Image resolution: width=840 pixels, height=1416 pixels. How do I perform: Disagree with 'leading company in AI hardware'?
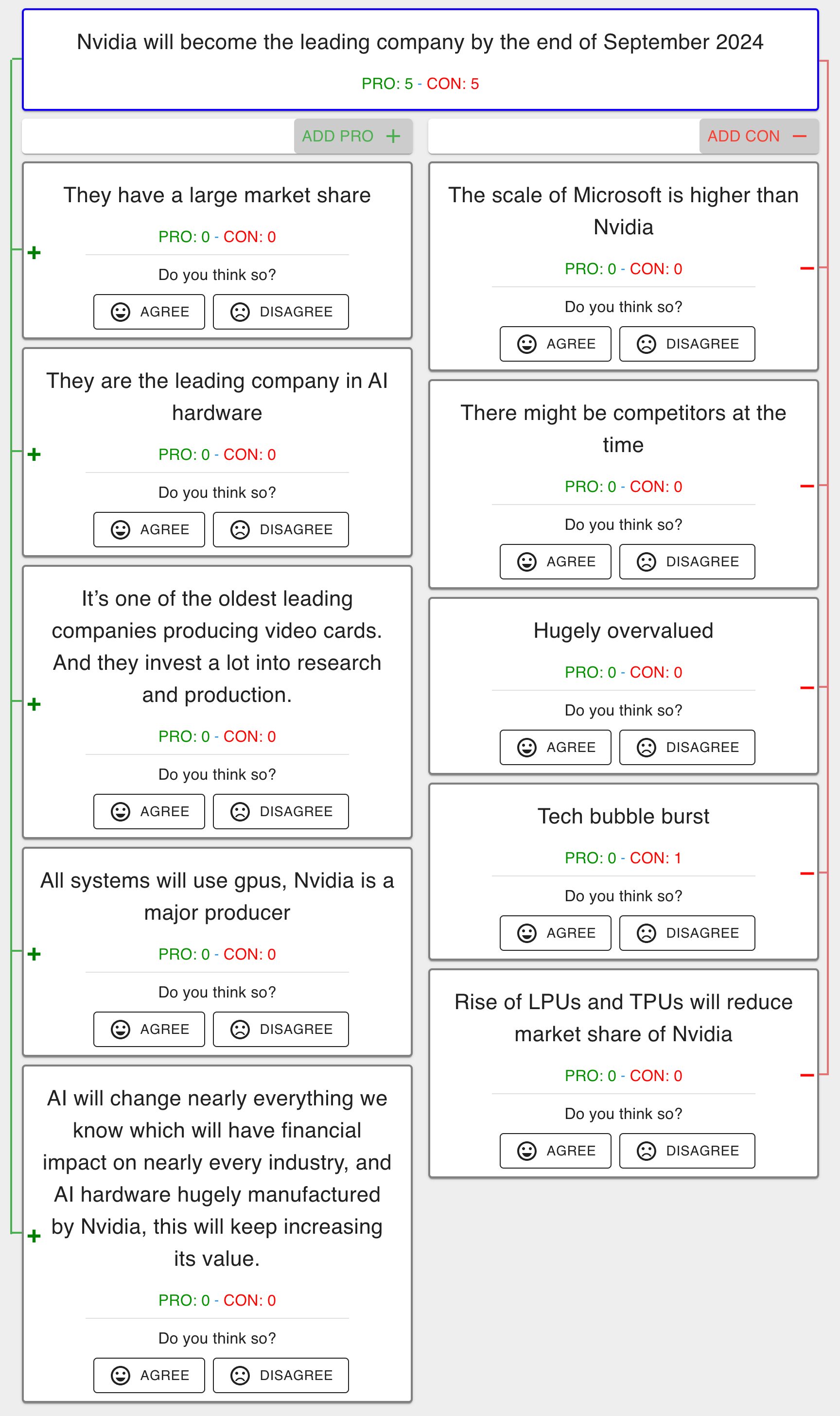281,530
